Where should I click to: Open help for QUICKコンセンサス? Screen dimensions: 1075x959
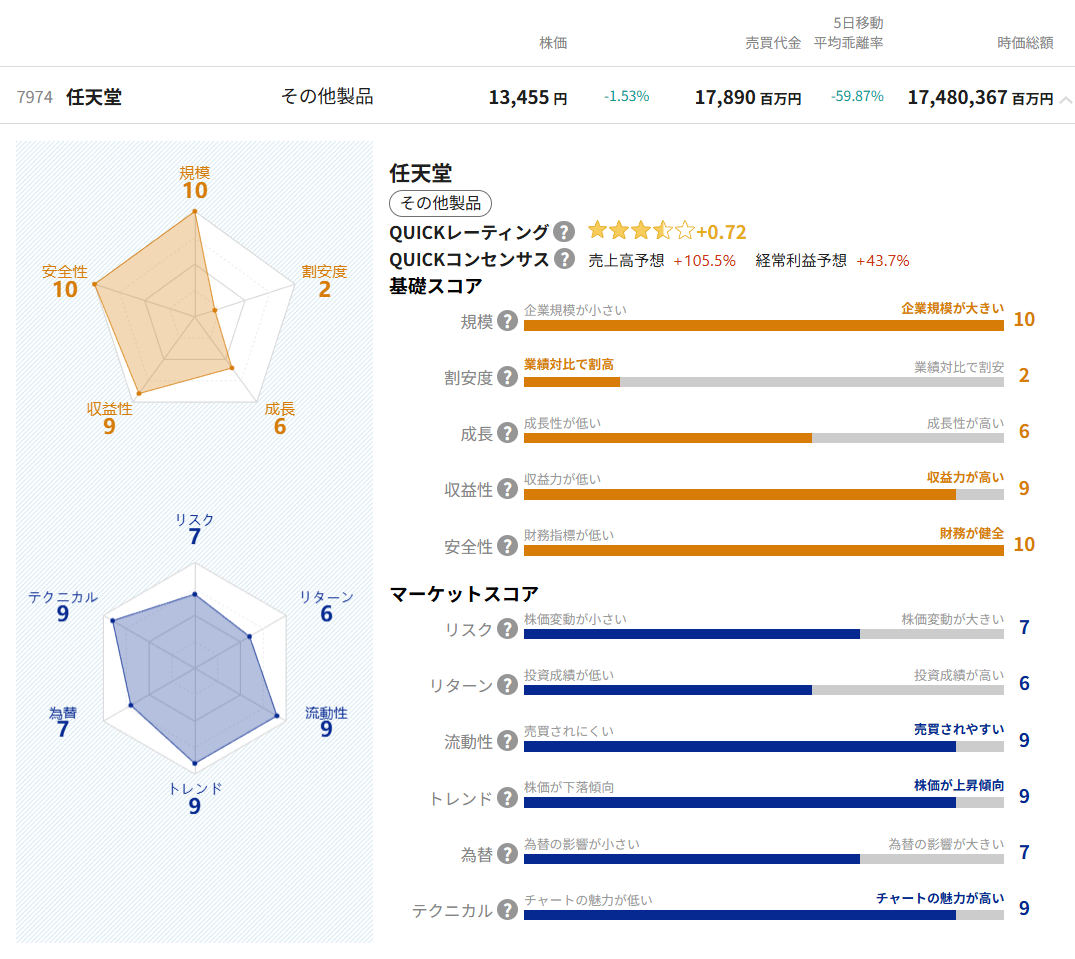(x=563, y=258)
